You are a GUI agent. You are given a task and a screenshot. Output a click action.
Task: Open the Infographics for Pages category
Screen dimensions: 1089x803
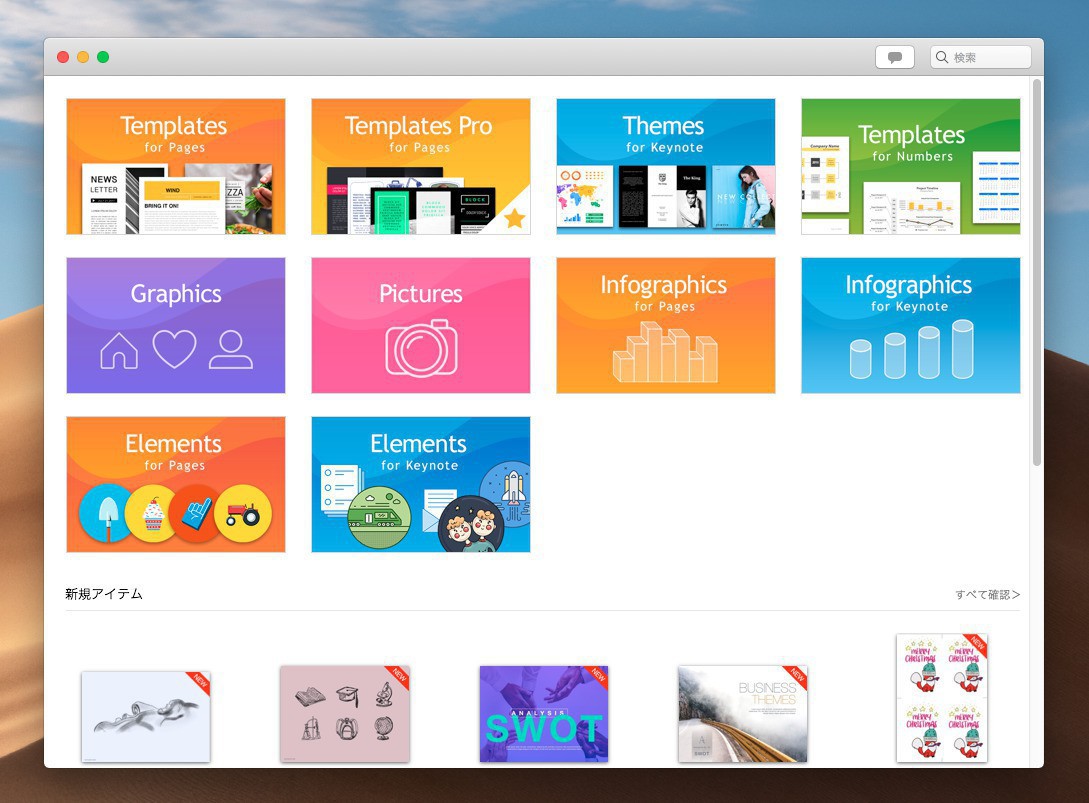[665, 325]
